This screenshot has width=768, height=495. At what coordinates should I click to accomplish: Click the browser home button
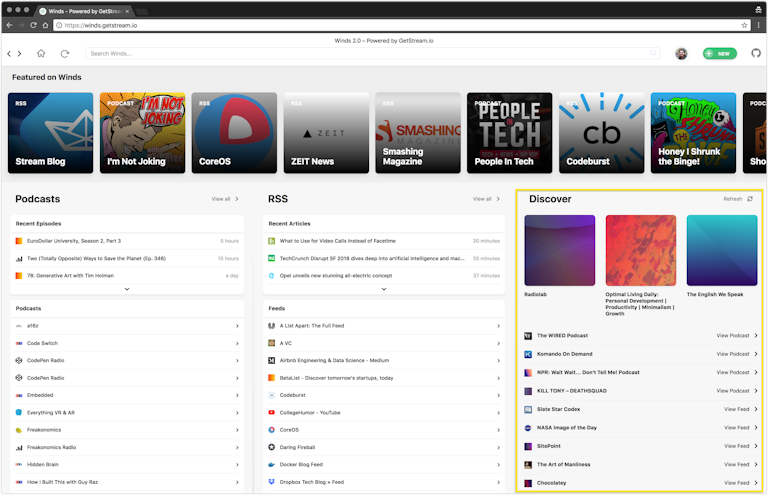tap(45, 25)
